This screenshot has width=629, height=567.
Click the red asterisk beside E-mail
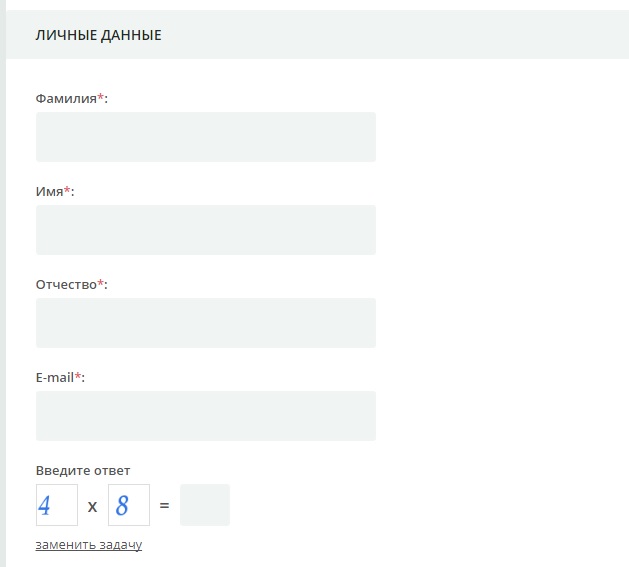(x=79, y=376)
